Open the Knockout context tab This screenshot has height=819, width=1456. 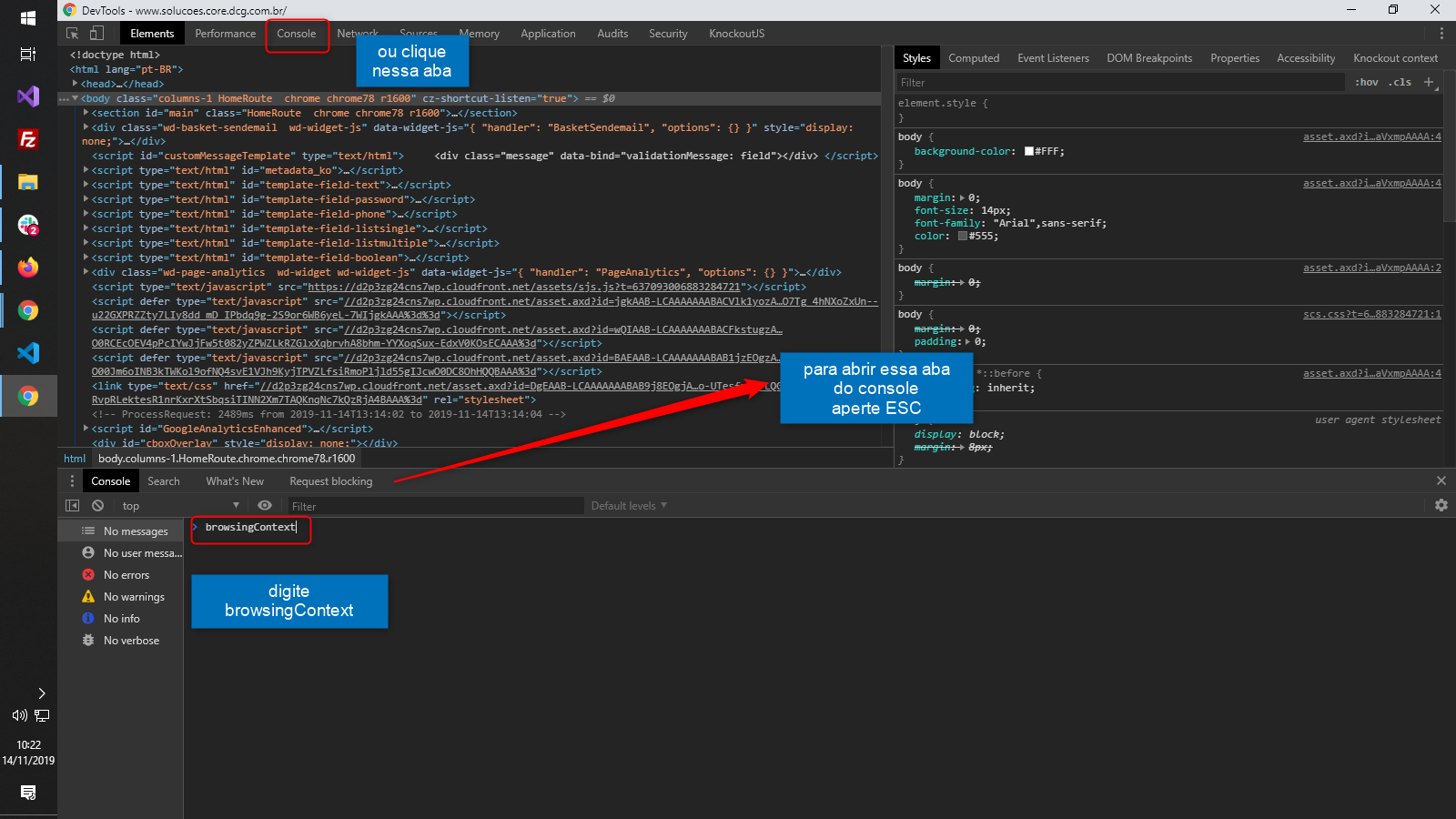pyautogui.click(x=1395, y=57)
